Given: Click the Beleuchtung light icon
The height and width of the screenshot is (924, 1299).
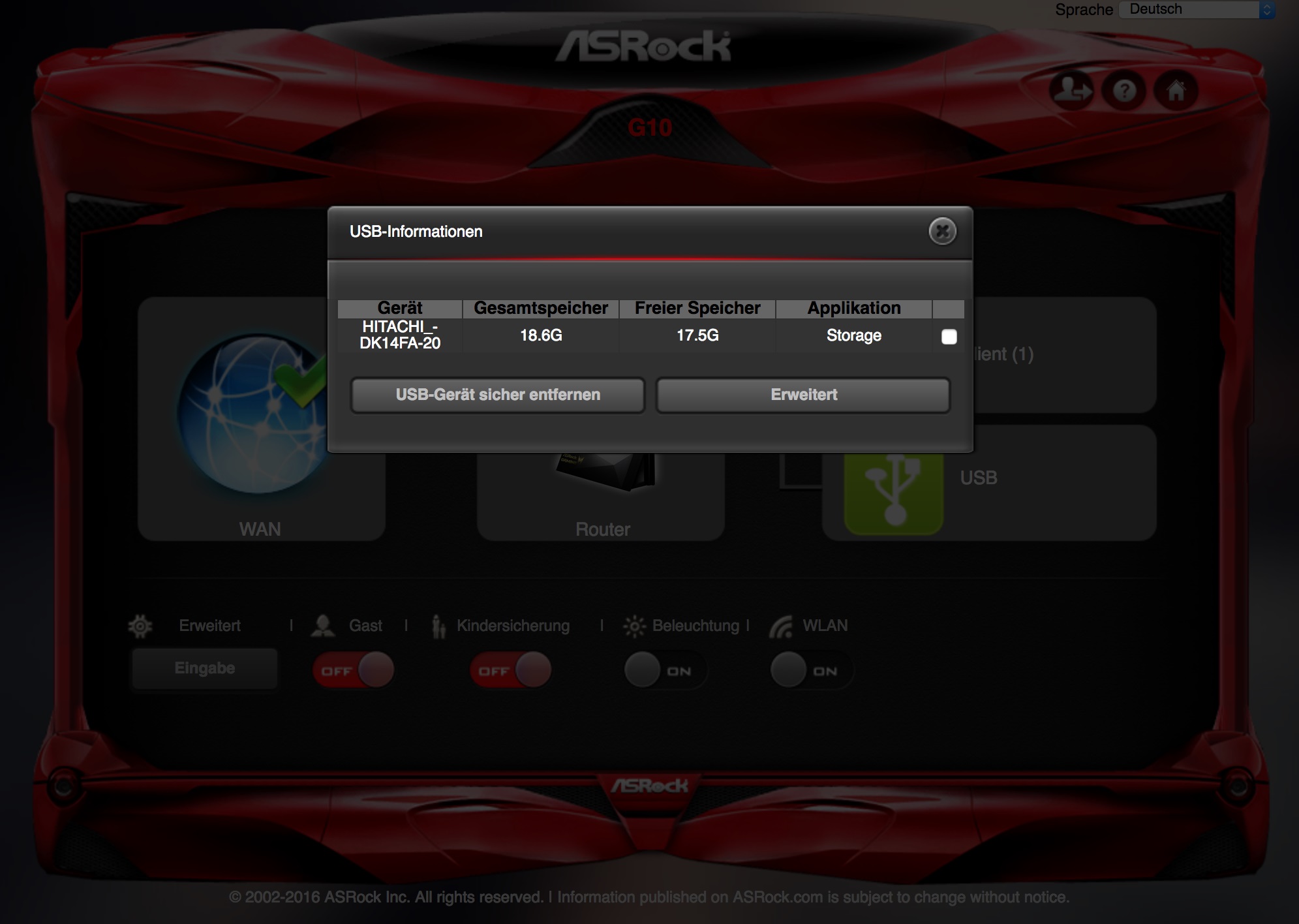Looking at the screenshot, I should click(x=634, y=626).
